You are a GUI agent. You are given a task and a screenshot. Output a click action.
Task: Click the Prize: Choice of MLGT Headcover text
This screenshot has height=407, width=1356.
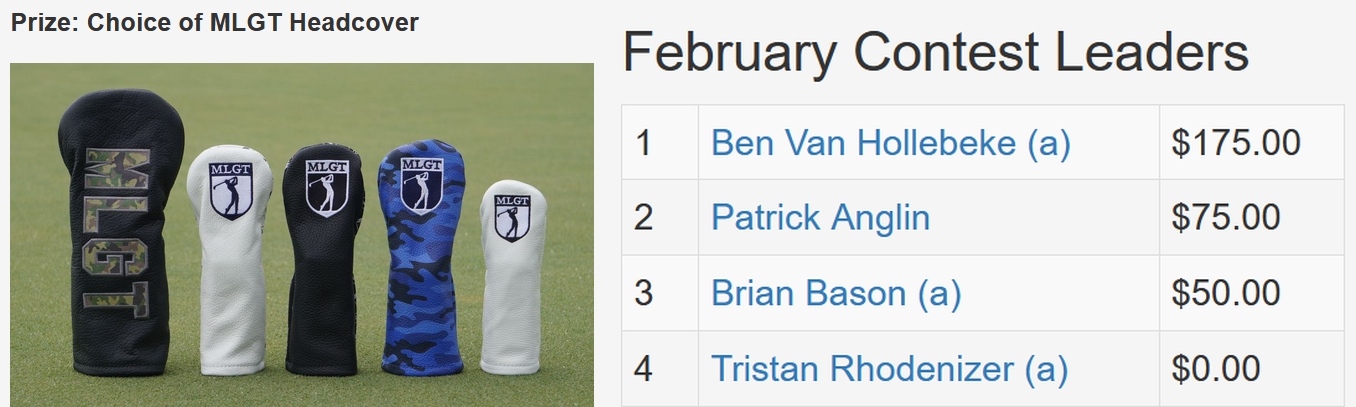click(214, 23)
